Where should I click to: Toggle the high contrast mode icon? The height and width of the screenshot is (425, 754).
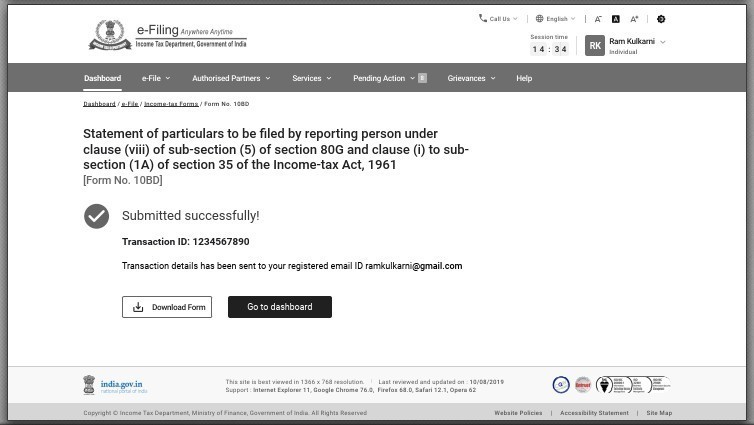(x=661, y=19)
